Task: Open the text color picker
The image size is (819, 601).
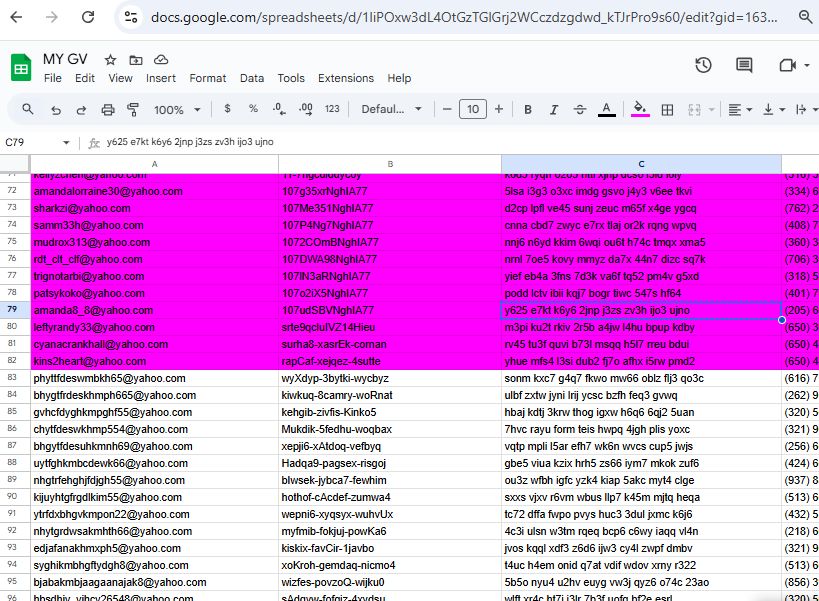Action: (606, 109)
